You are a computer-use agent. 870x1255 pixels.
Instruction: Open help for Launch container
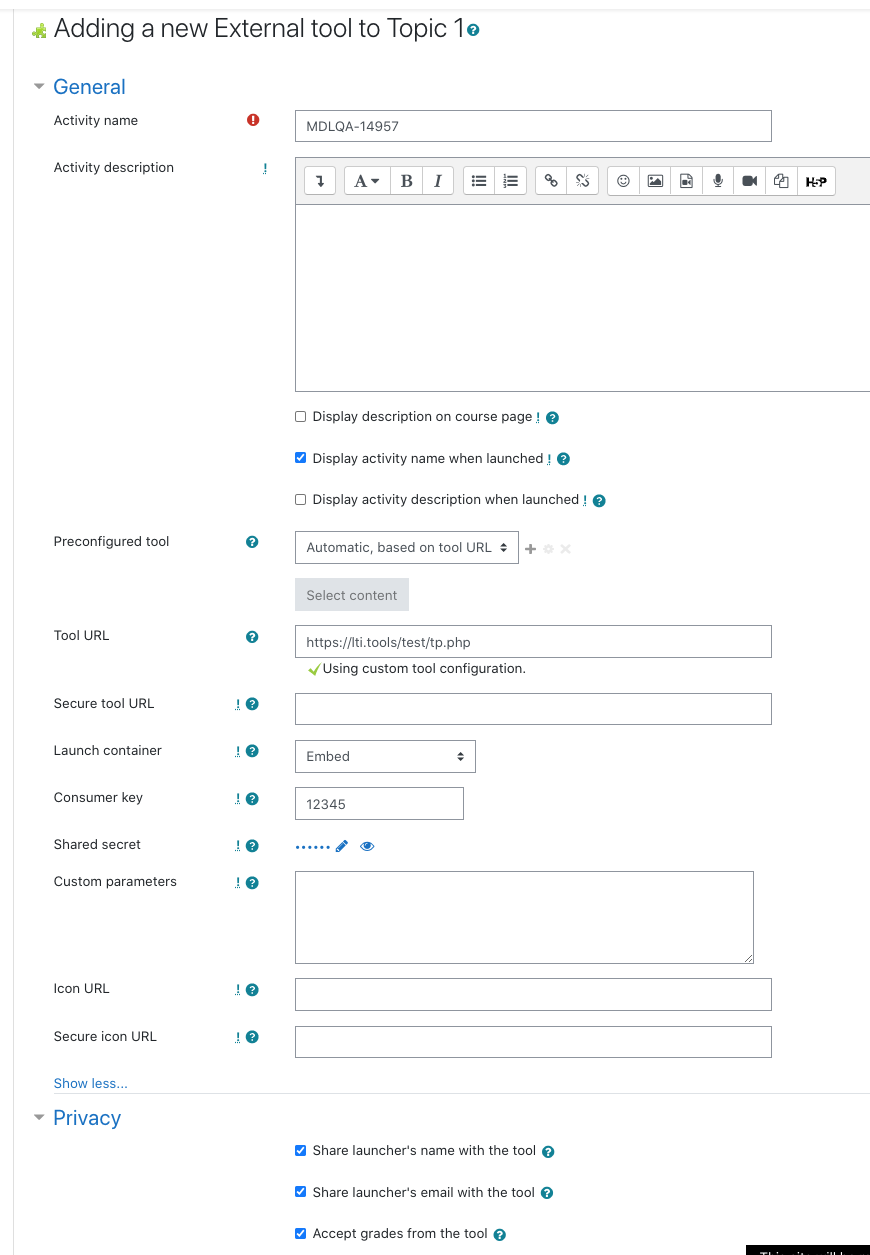click(252, 751)
